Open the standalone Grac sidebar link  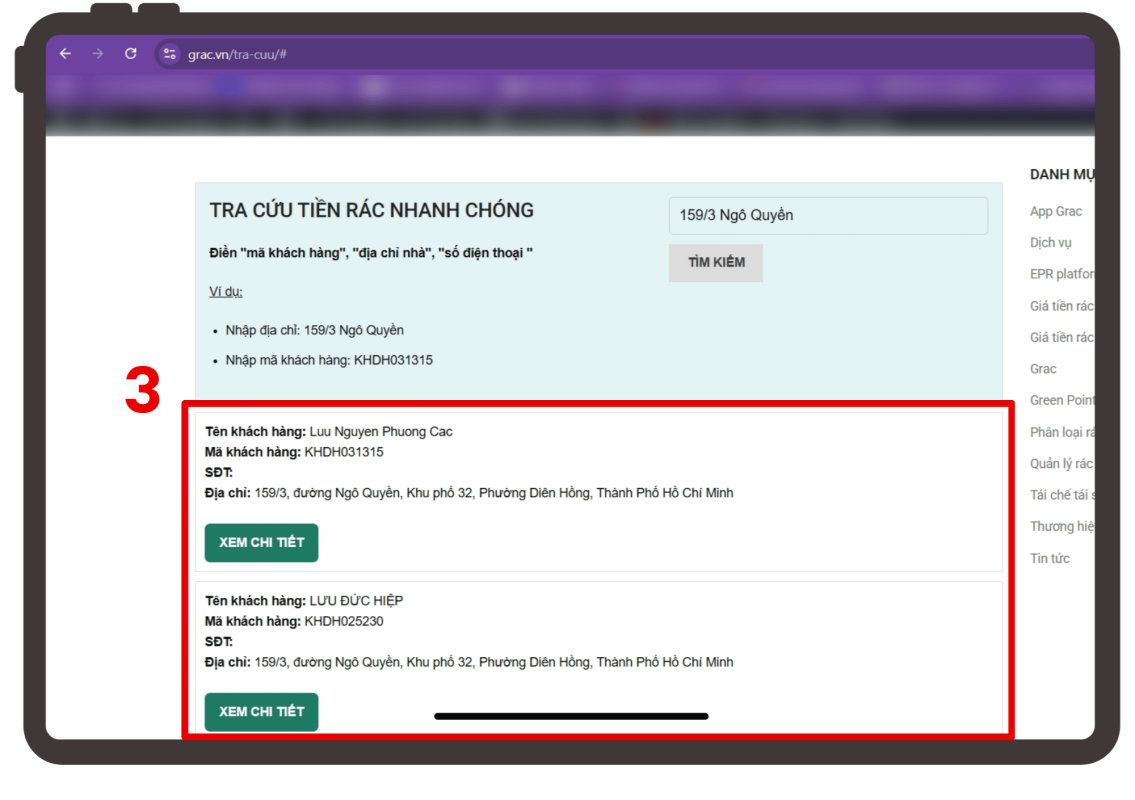click(1043, 369)
